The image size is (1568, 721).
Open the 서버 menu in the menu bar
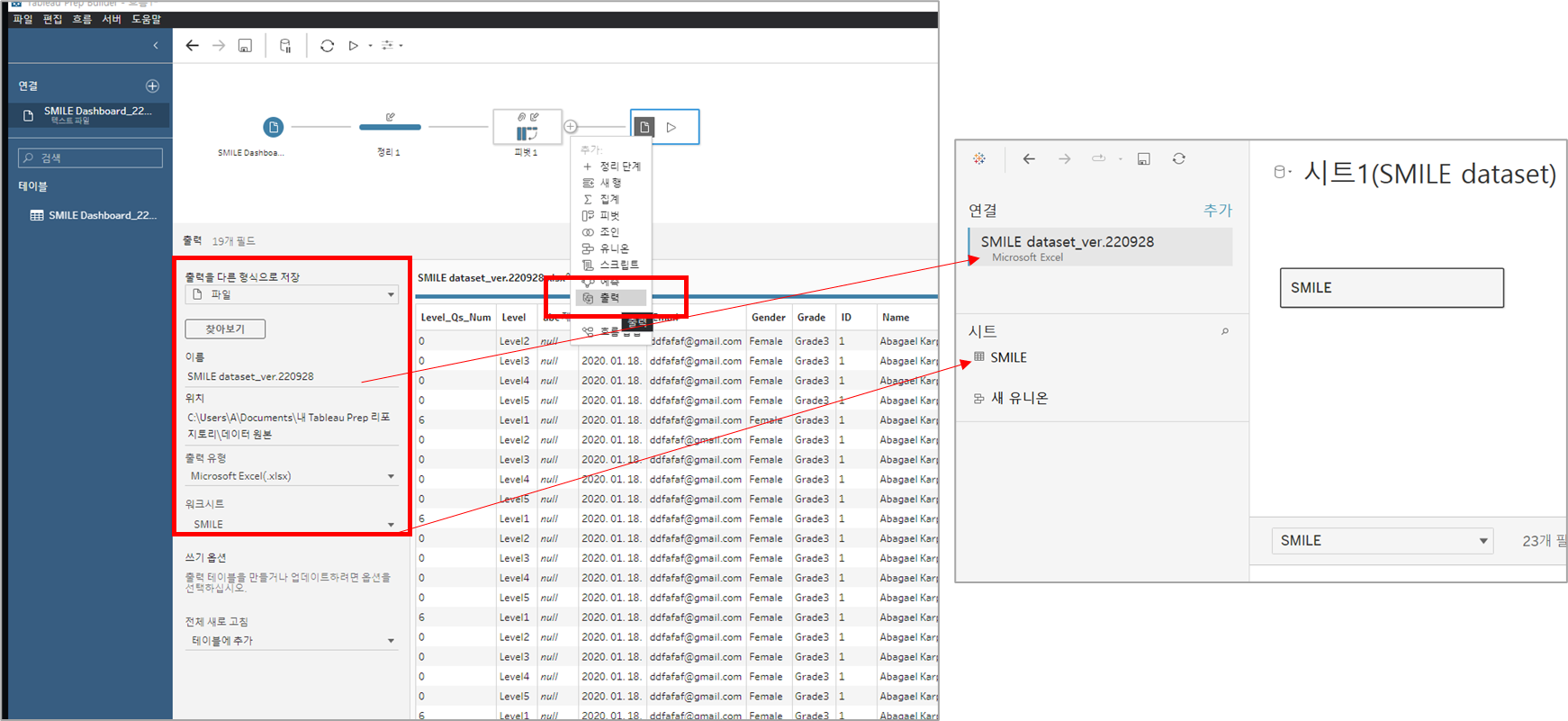point(112,19)
